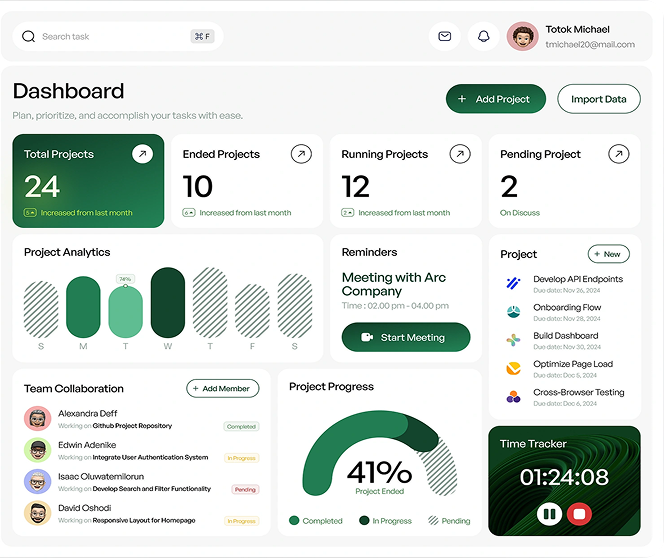Pause the time tracker
The width and height of the screenshot is (665, 558).
[x=549, y=514]
